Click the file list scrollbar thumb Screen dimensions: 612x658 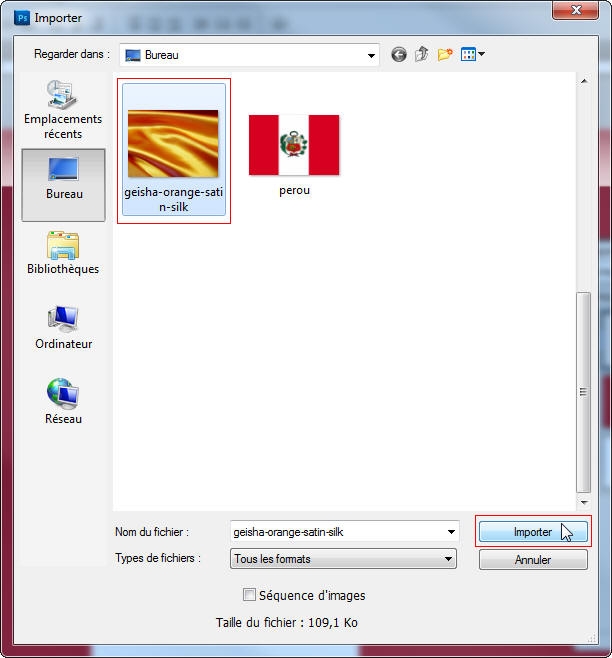(x=583, y=392)
